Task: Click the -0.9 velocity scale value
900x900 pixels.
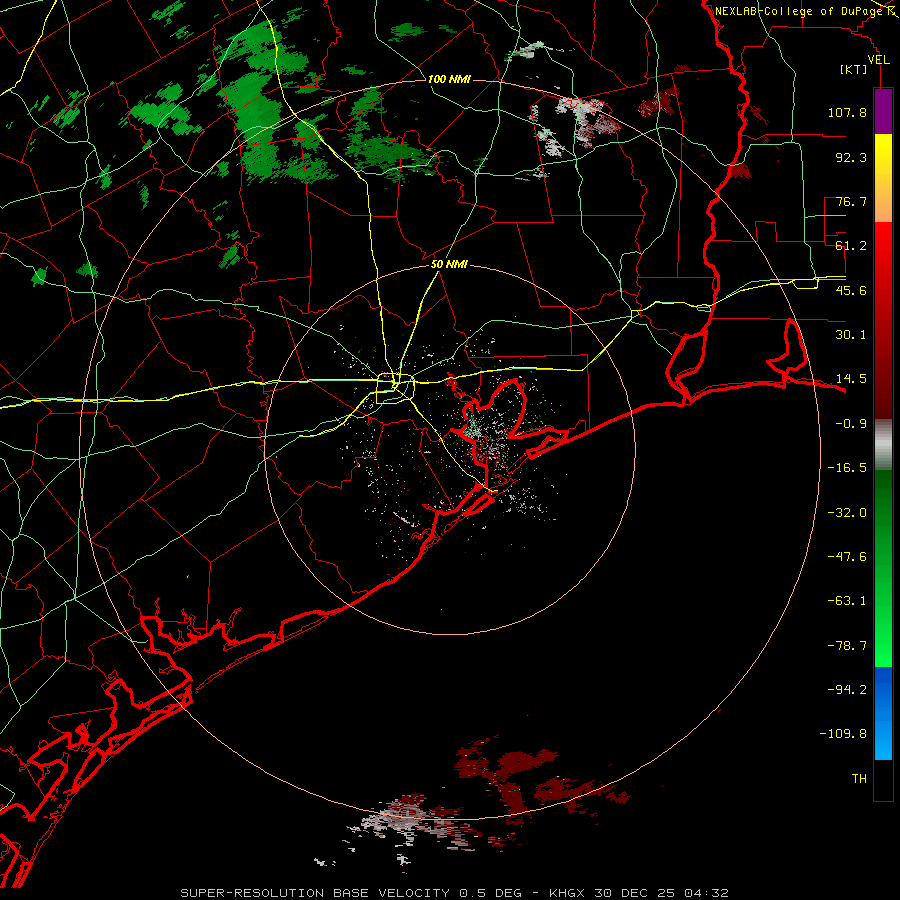Action: (851, 424)
